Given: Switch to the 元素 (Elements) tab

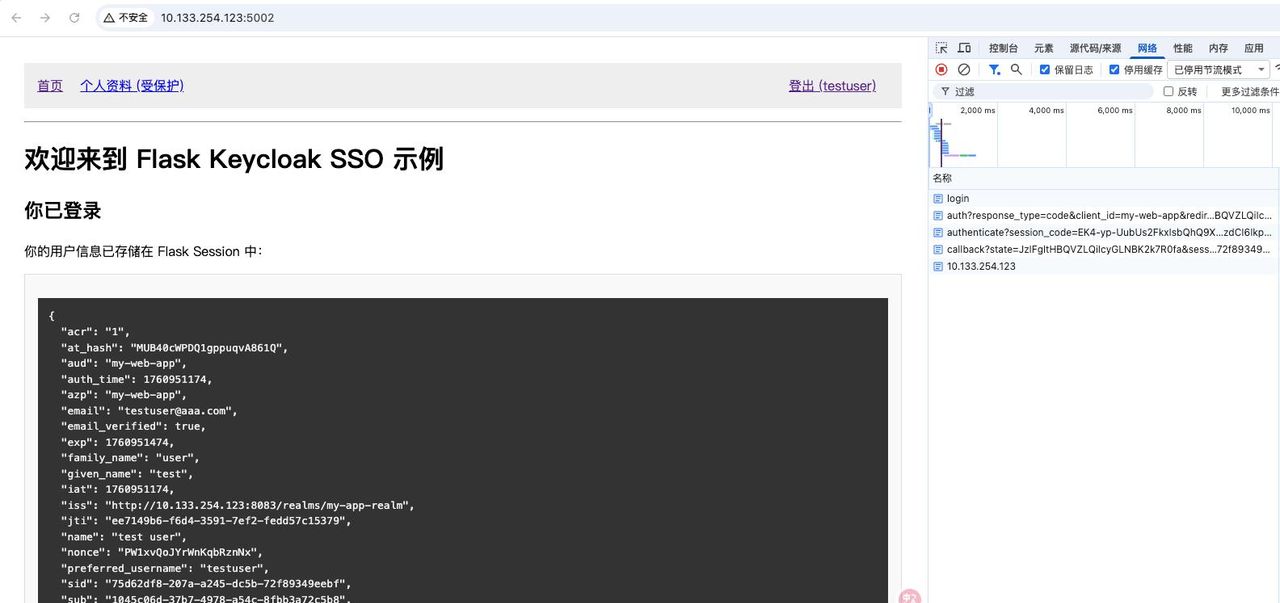Looking at the screenshot, I should pos(1043,47).
